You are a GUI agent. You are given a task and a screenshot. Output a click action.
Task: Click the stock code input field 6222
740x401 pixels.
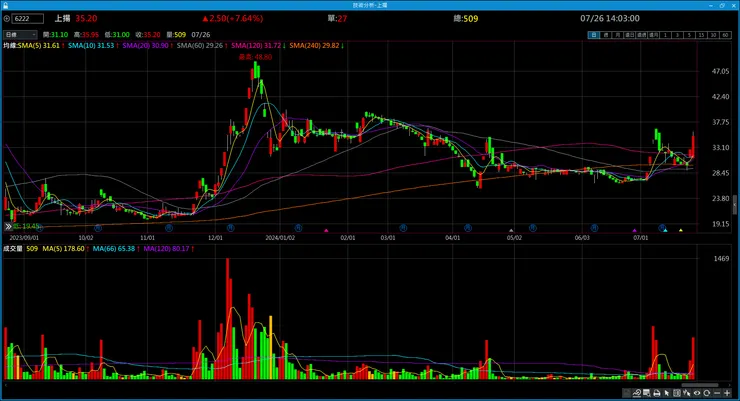pos(28,19)
